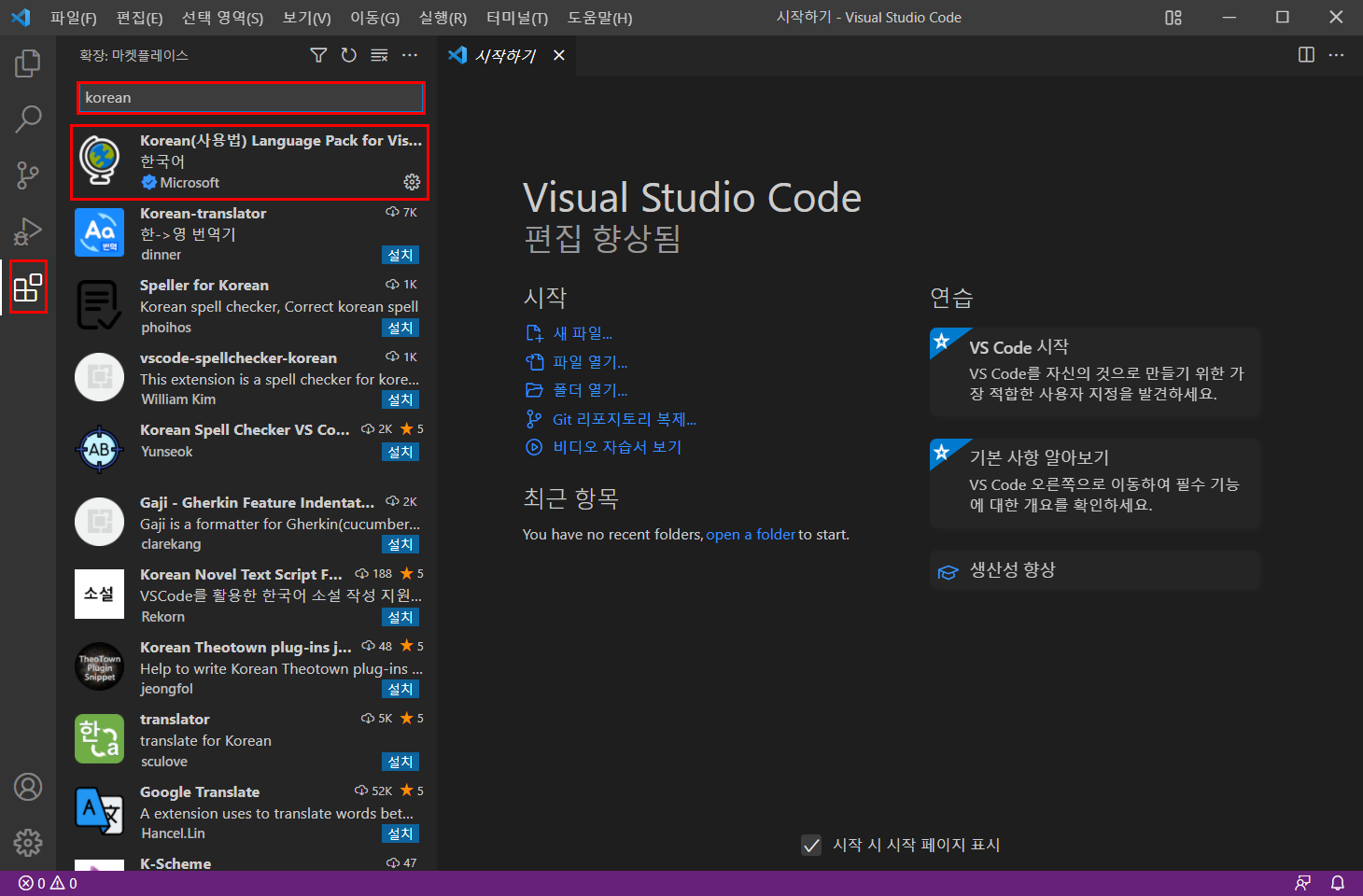Filter extensions with funnel icon
This screenshot has width=1363, height=896.
[x=318, y=55]
